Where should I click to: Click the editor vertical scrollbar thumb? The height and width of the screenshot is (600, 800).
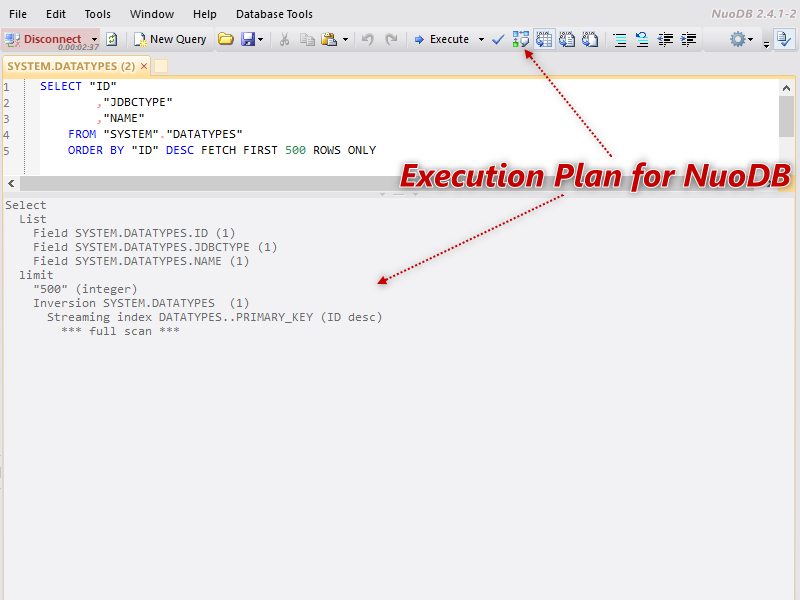click(x=786, y=116)
